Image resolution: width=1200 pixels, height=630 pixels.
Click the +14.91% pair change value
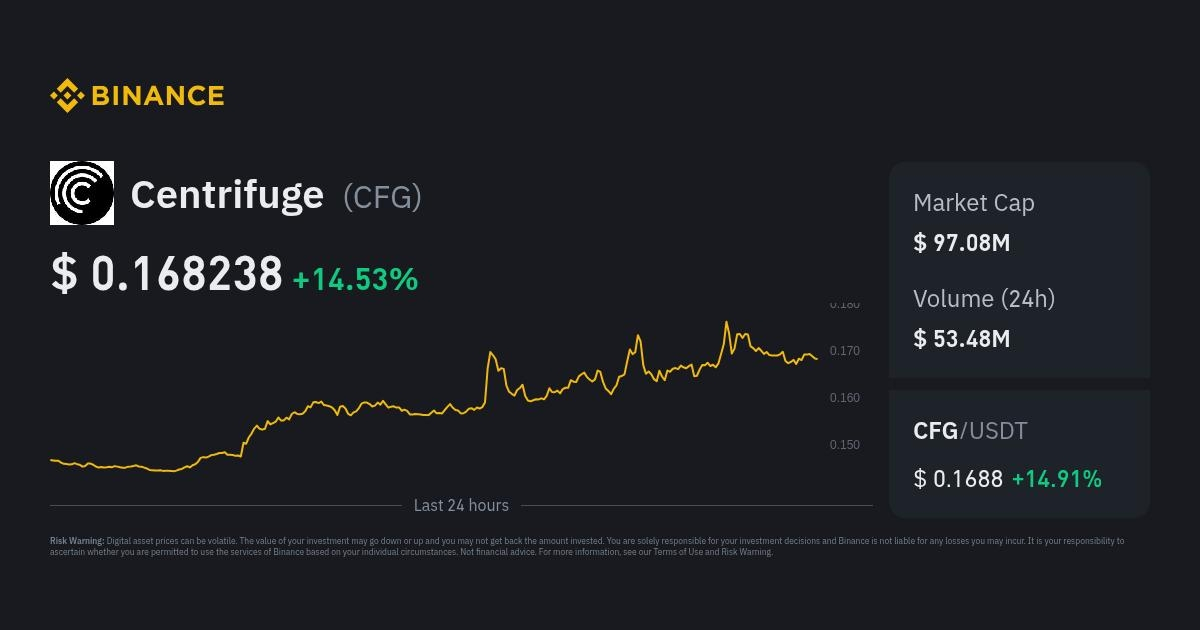(1056, 479)
